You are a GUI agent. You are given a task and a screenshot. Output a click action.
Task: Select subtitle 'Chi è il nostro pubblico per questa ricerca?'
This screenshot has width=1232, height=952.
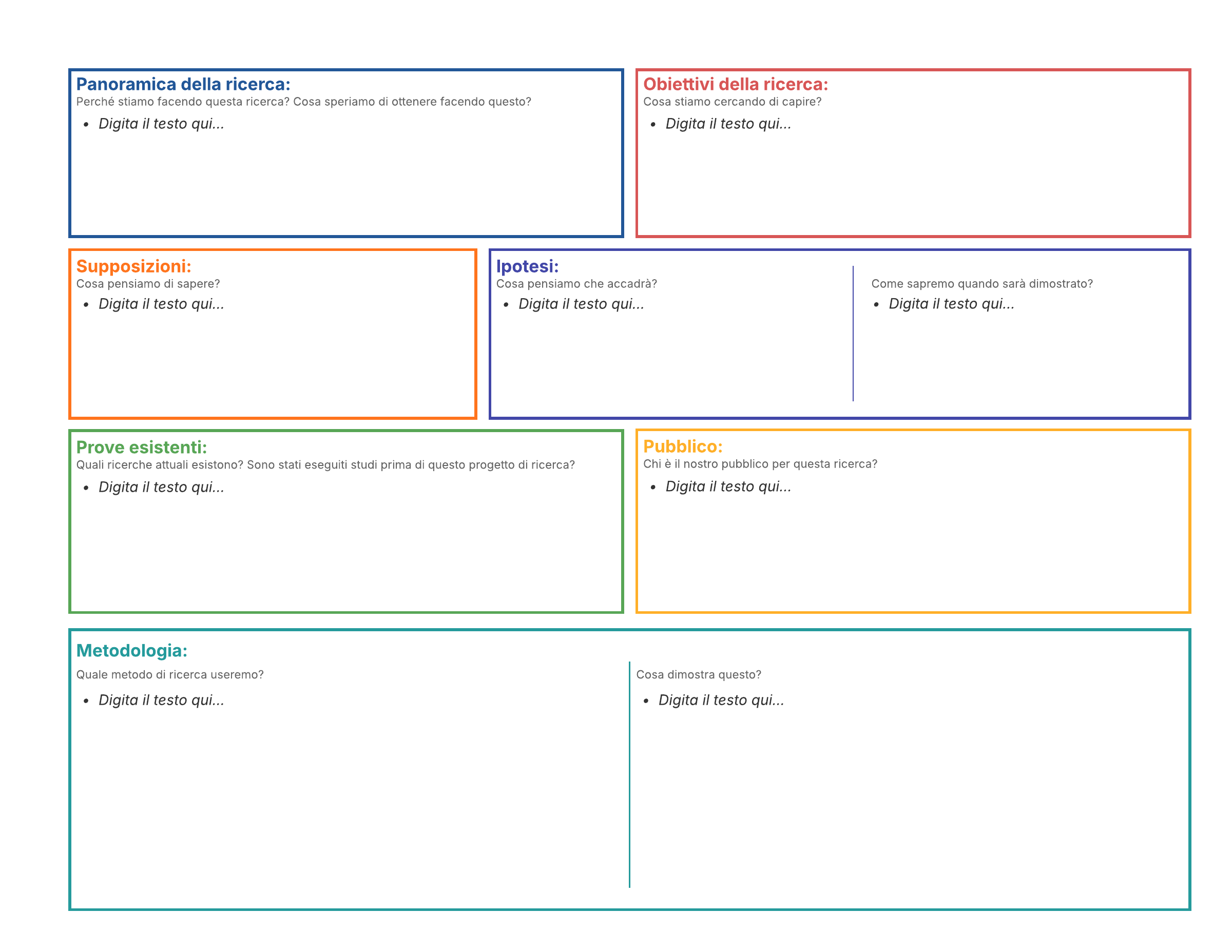point(760,463)
